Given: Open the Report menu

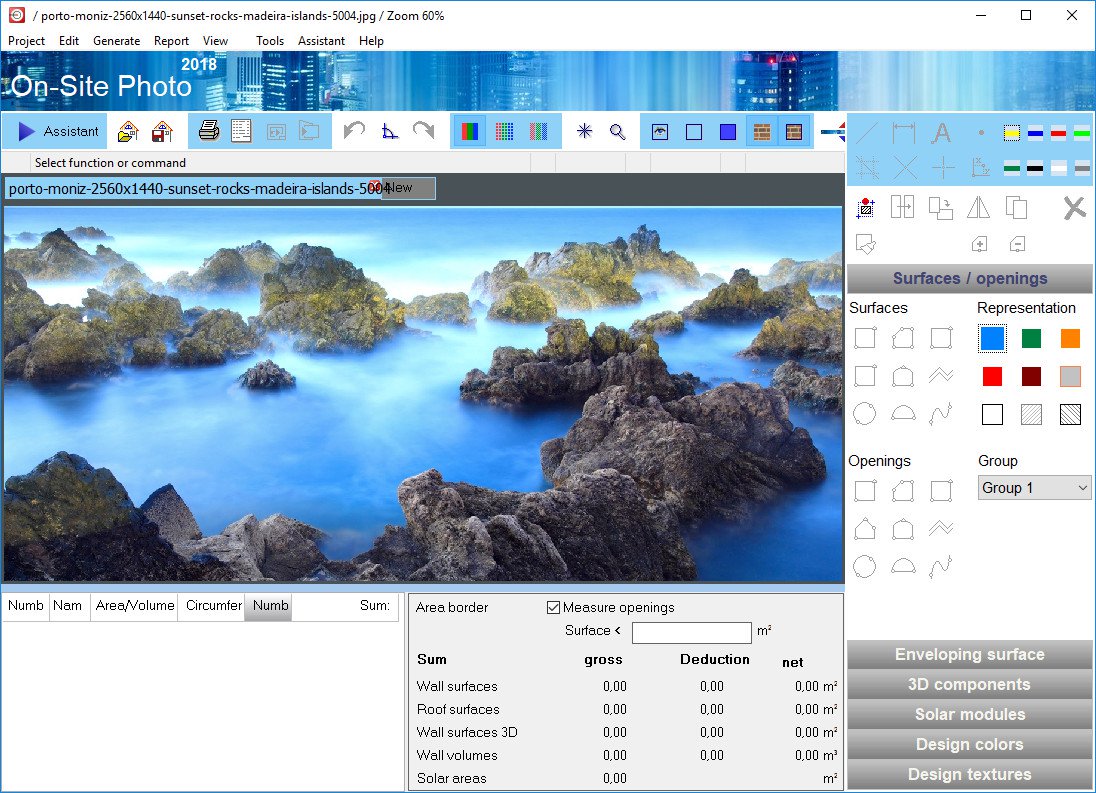Looking at the screenshot, I should point(171,41).
